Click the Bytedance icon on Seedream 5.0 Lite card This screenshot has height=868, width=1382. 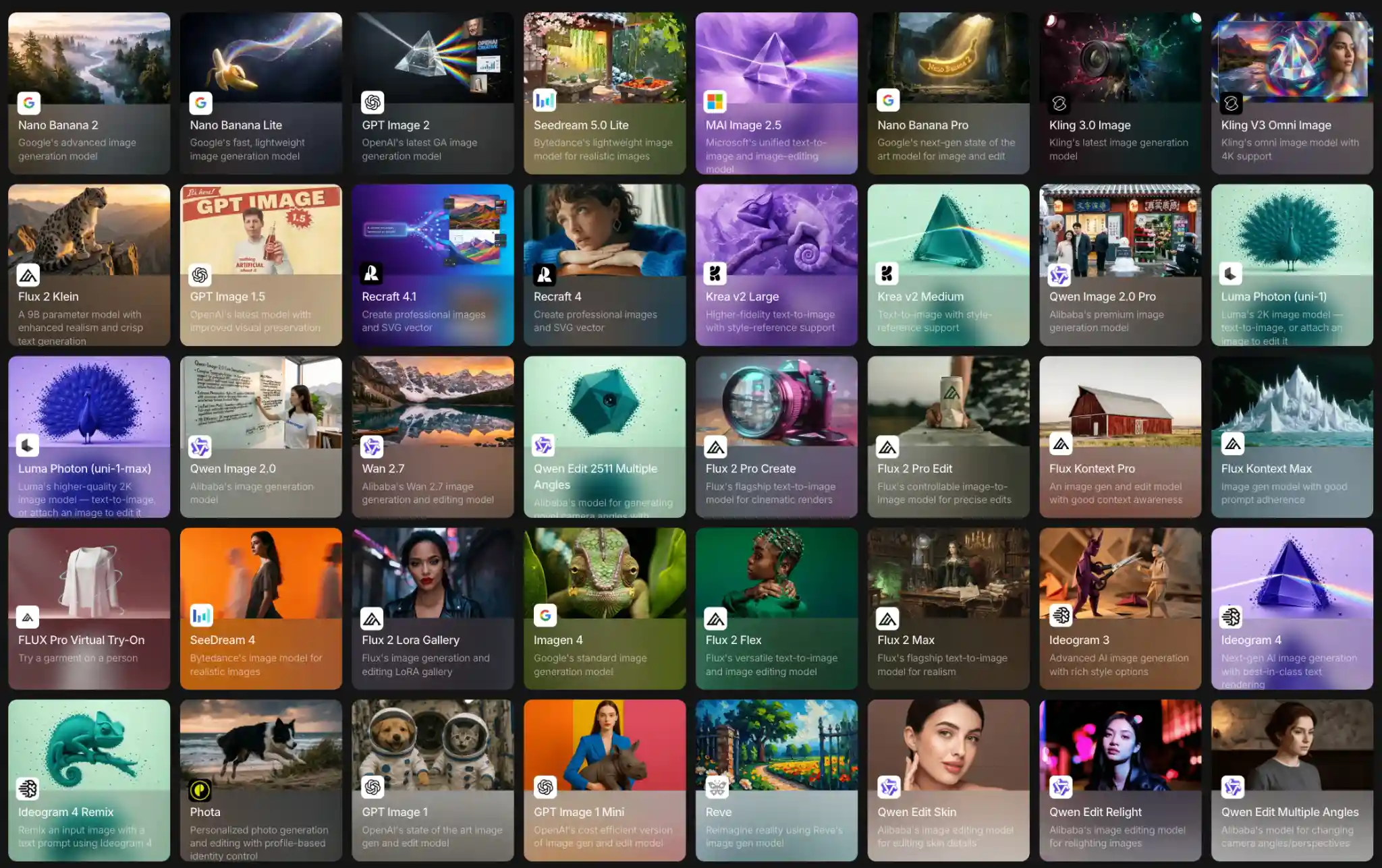pyautogui.click(x=545, y=101)
